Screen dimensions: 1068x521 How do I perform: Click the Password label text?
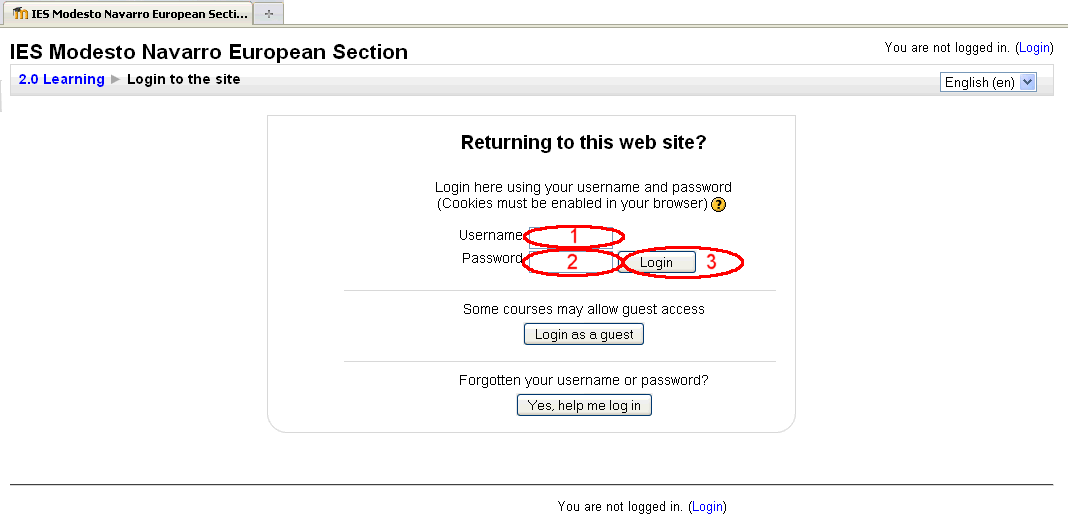coord(492,258)
